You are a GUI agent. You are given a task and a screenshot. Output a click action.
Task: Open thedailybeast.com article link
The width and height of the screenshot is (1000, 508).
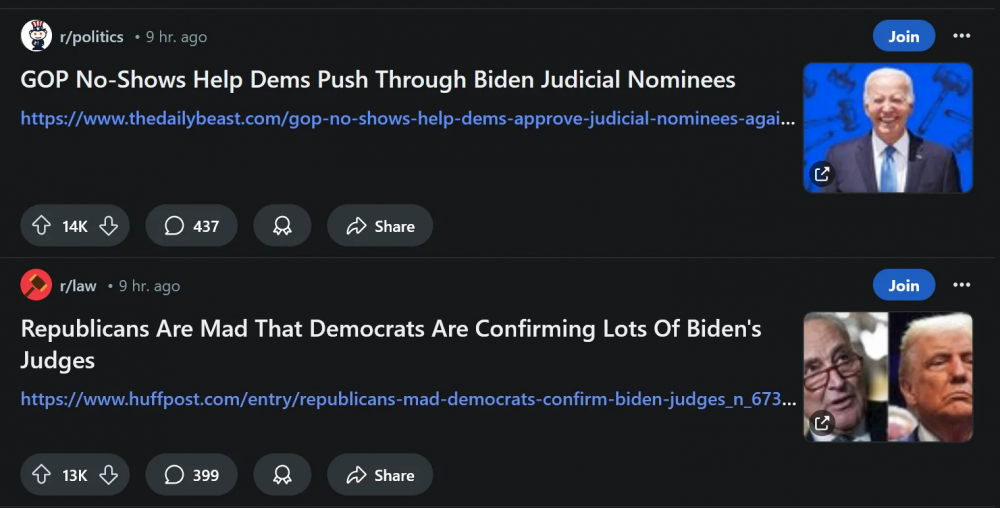coord(408,119)
